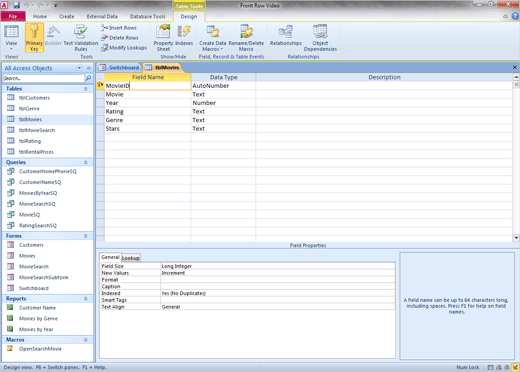Select the Design ribbon tab
The image size is (520, 372).
point(189,16)
